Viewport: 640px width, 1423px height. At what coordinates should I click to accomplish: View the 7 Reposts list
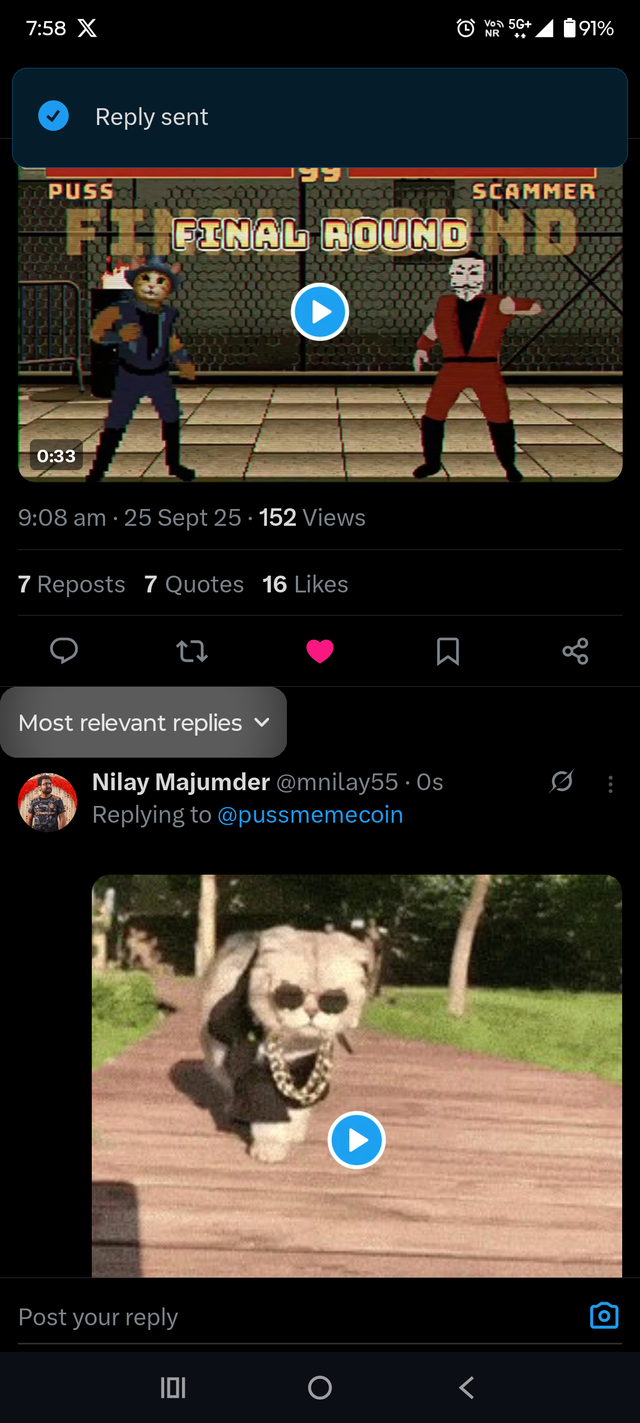72,585
